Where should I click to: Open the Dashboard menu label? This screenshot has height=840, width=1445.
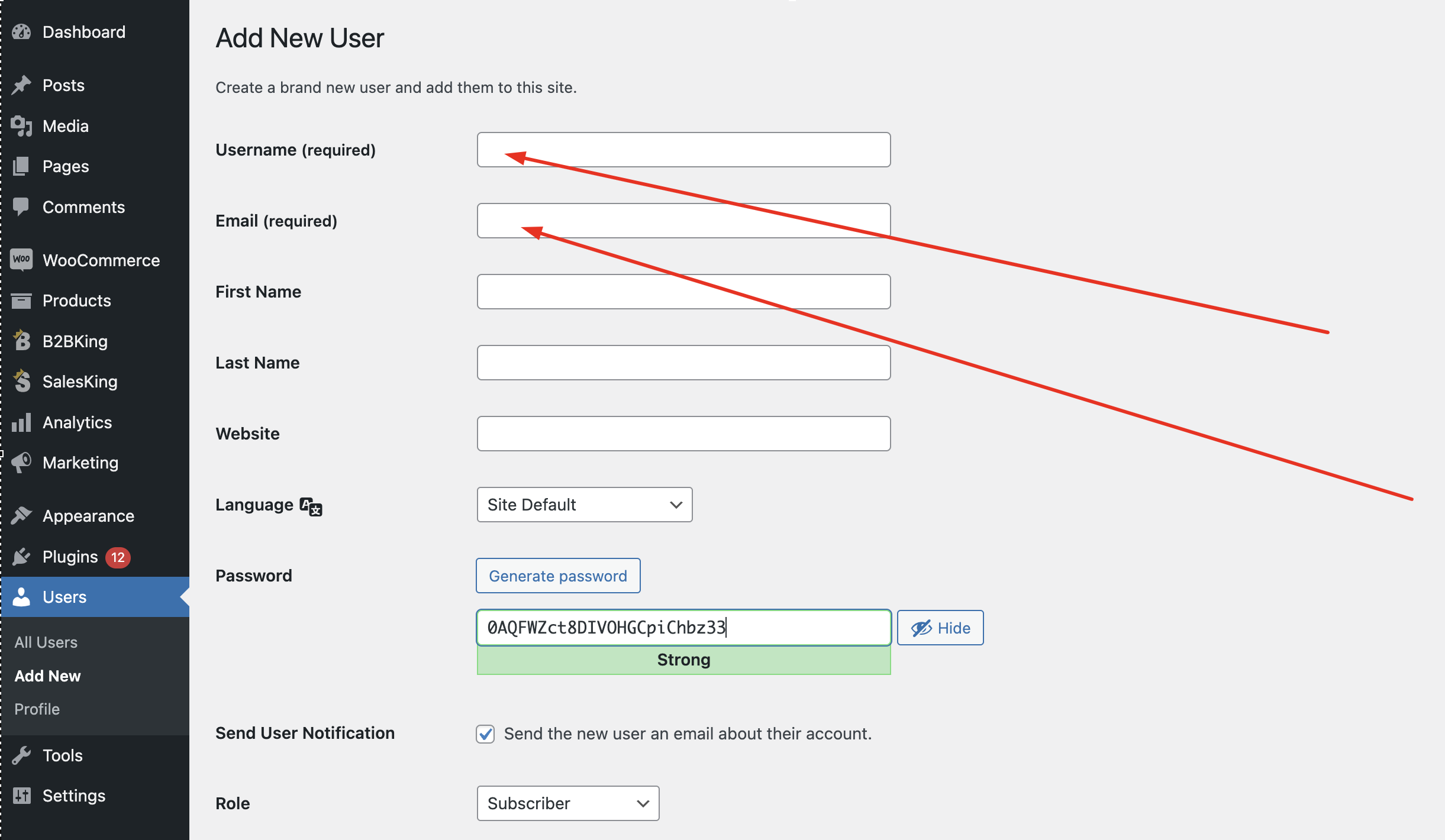click(x=84, y=32)
